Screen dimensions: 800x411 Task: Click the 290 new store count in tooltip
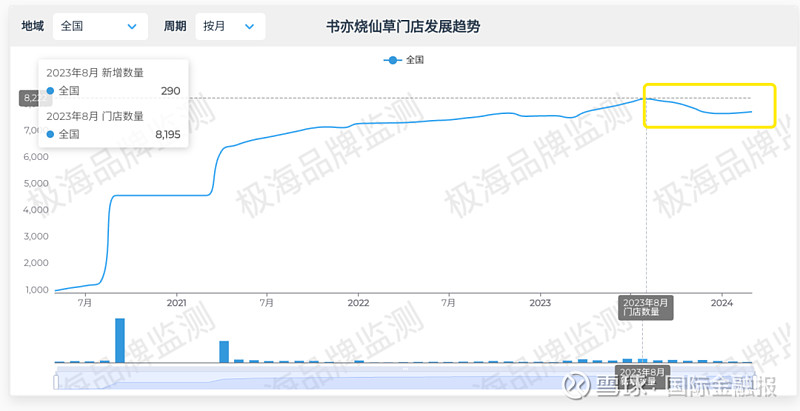tap(170, 91)
